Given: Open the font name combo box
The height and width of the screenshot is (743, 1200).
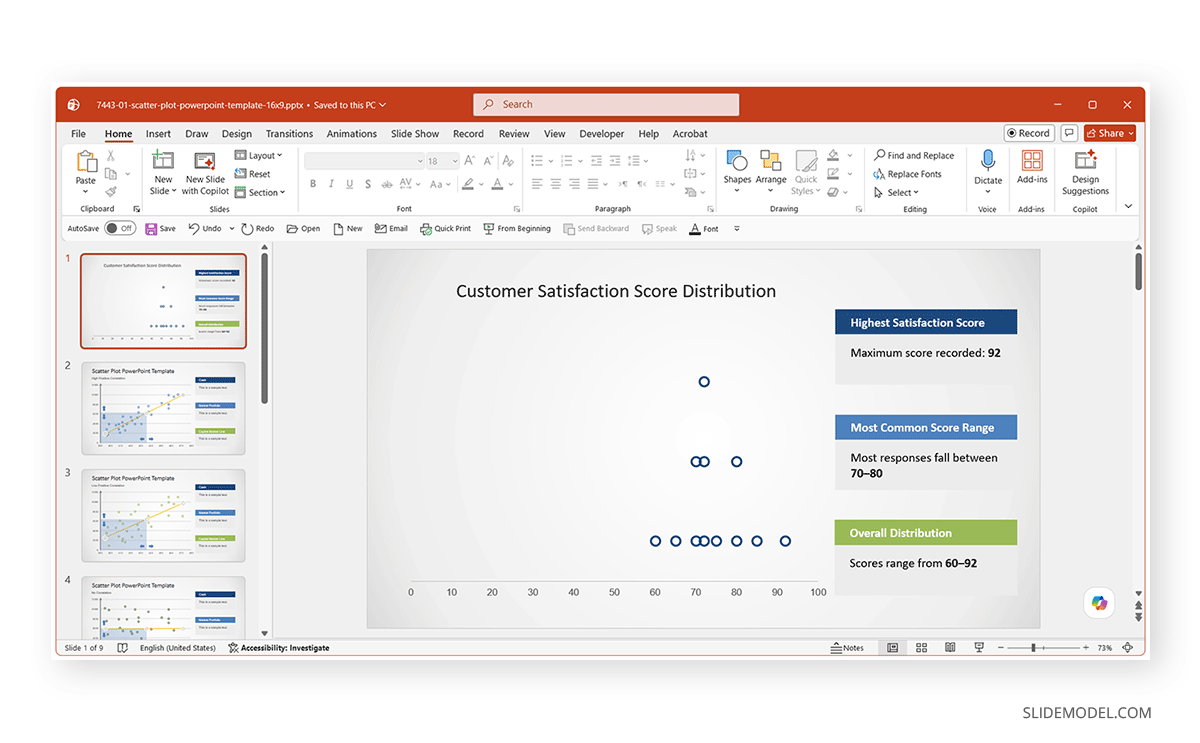Looking at the screenshot, I should pos(364,161).
